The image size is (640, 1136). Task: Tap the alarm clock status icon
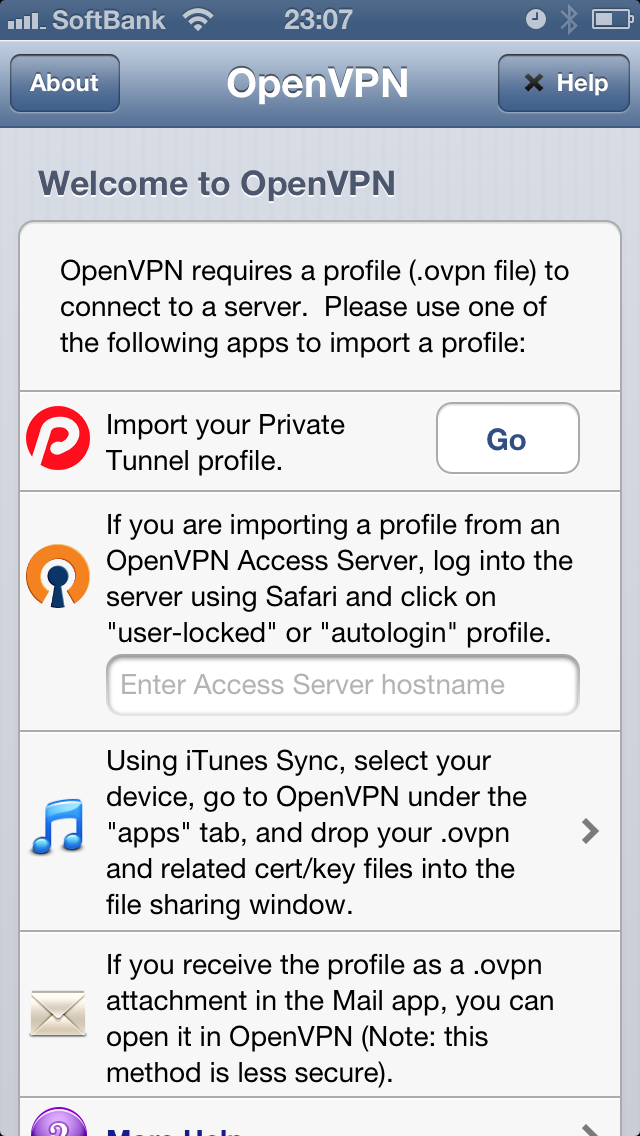pyautogui.click(x=535, y=19)
